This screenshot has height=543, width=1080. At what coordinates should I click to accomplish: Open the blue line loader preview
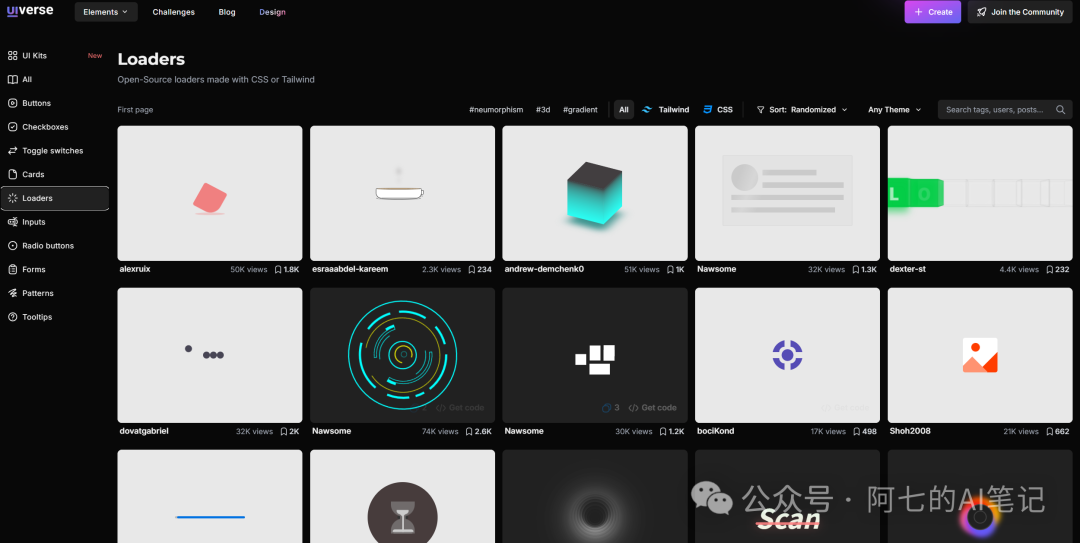(x=210, y=496)
